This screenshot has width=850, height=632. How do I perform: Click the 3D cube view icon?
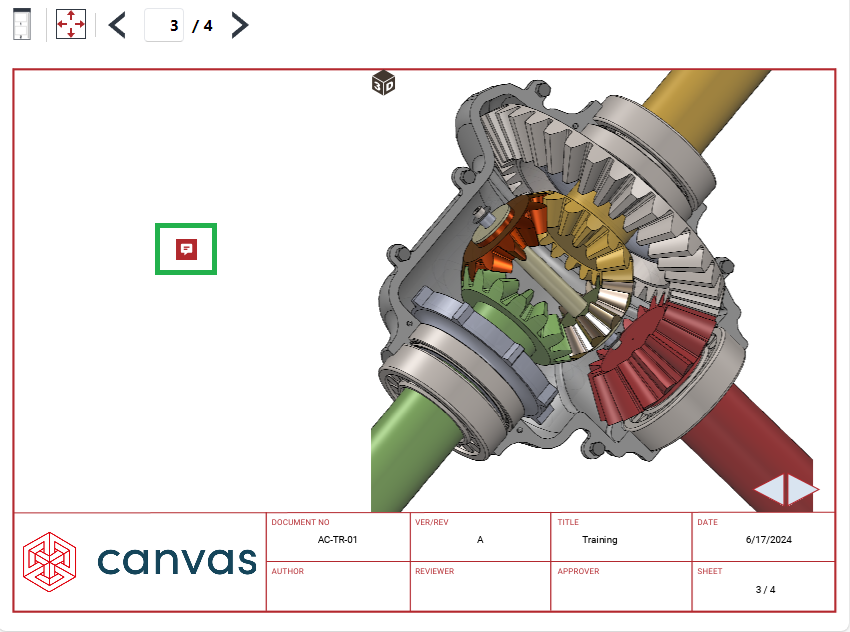pos(383,83)
